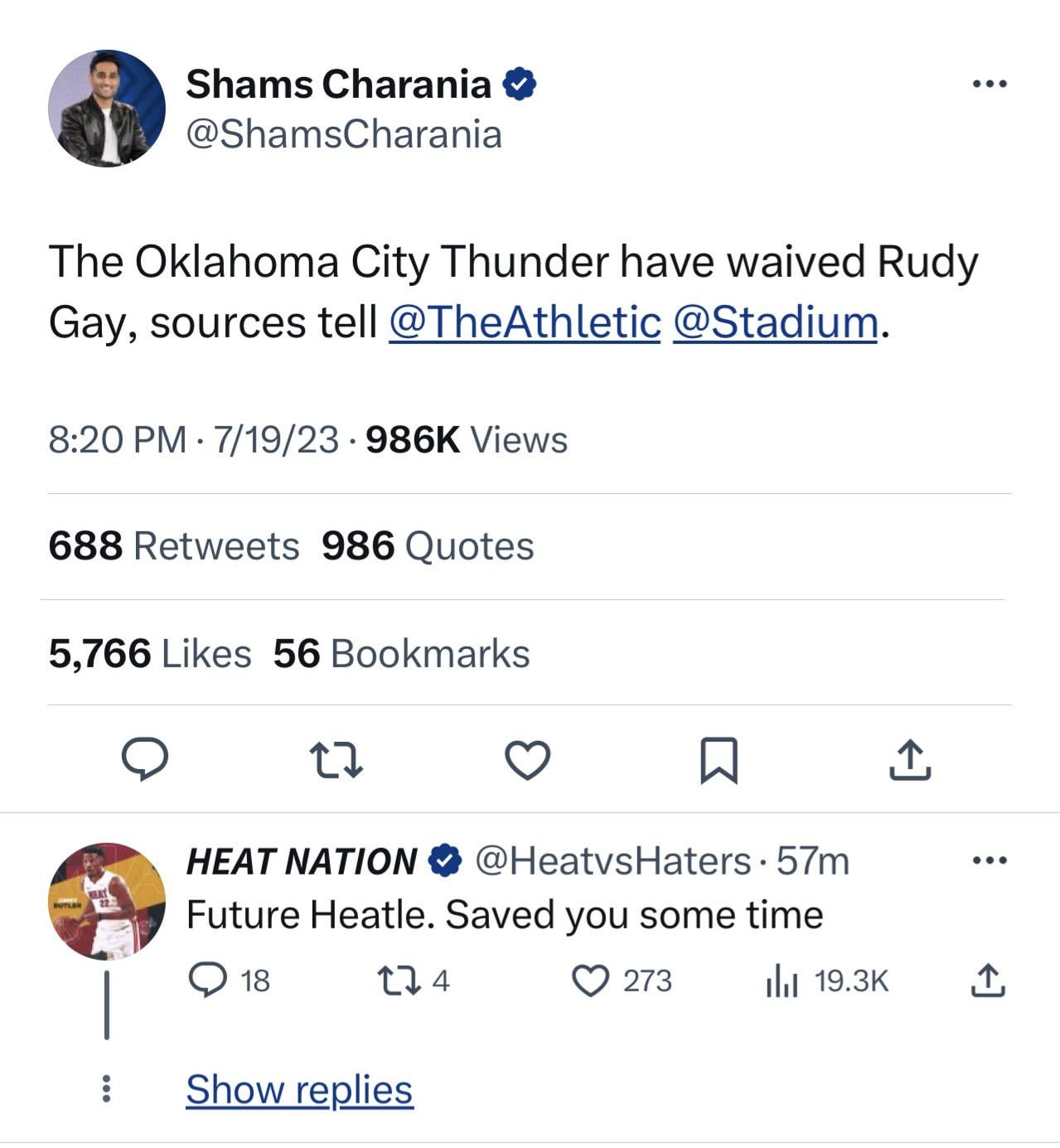Open the @Stadium mention link

tap(775, 322)
